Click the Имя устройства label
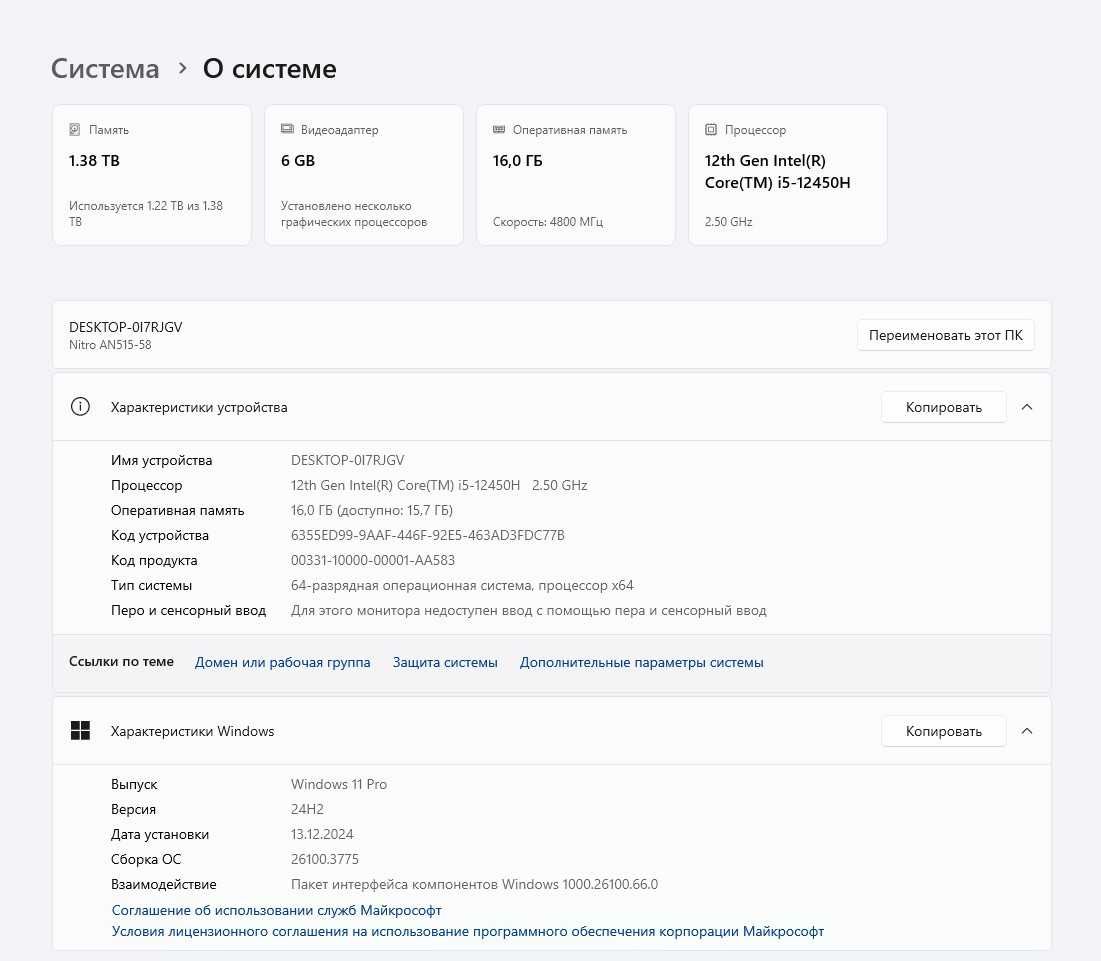 coord(161,460)
